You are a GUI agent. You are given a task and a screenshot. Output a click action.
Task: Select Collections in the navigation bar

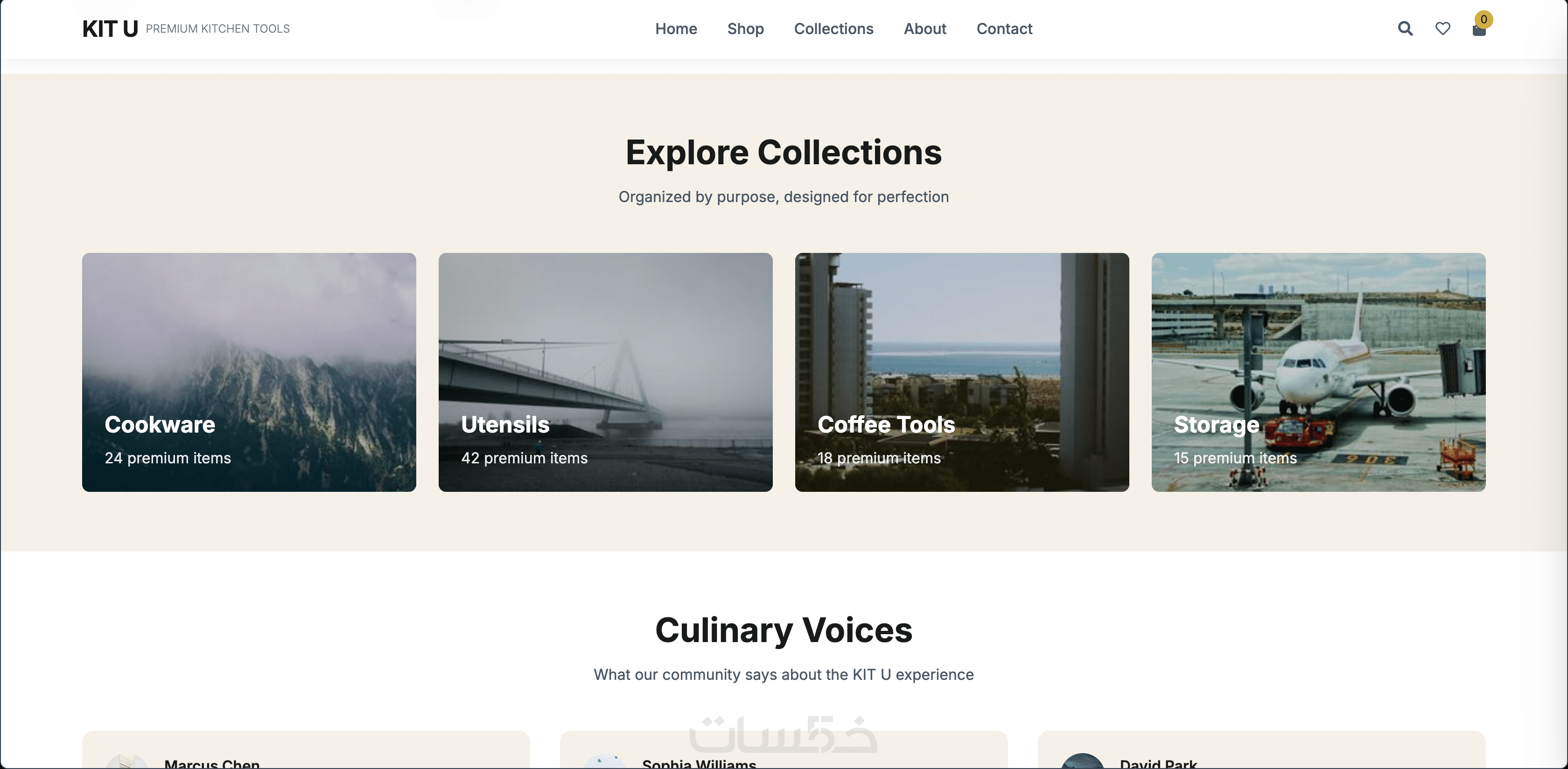[833, 28]
